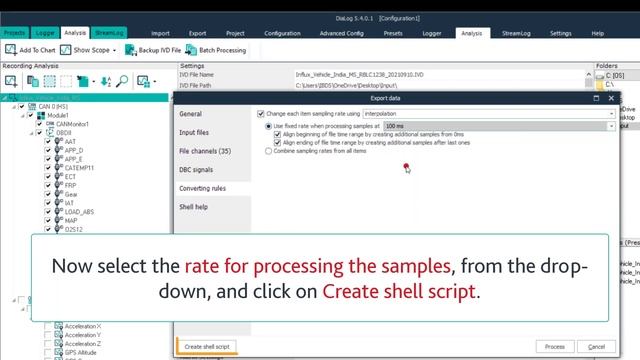Screen dimensions: 640x360
Task: Click the teal Logger tab on left
Action: 45,33
